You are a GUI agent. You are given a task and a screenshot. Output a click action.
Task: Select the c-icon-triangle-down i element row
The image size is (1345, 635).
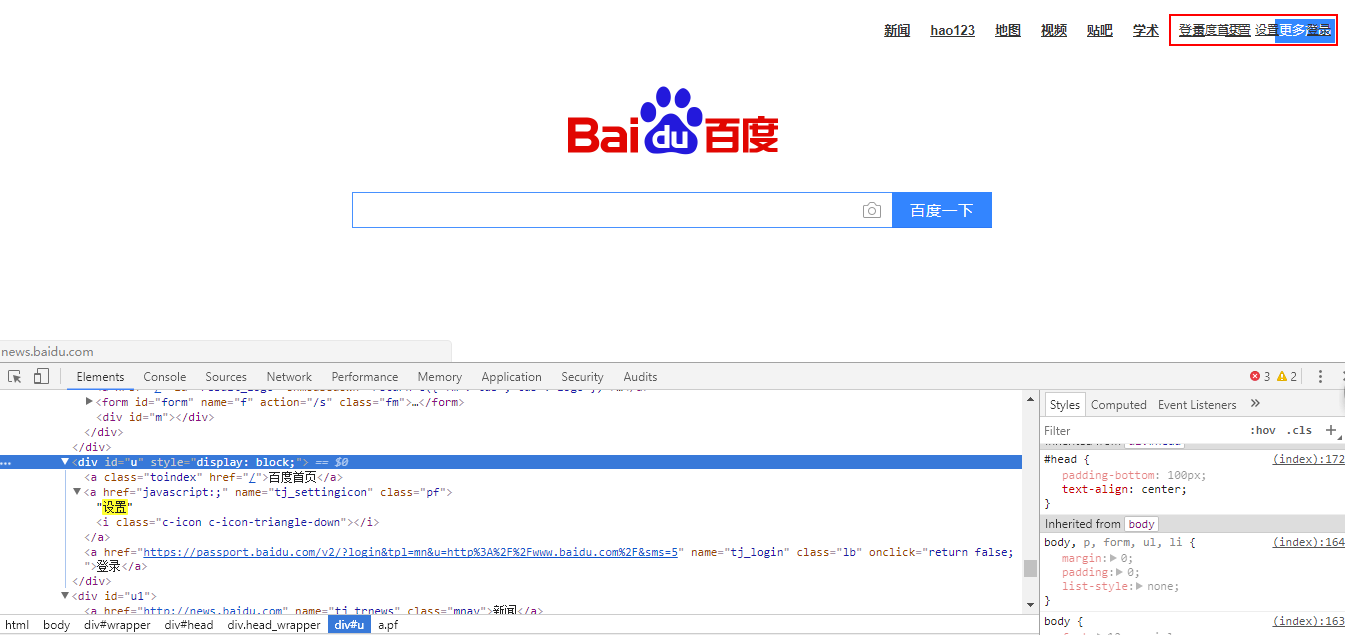(x=238, y=522)
